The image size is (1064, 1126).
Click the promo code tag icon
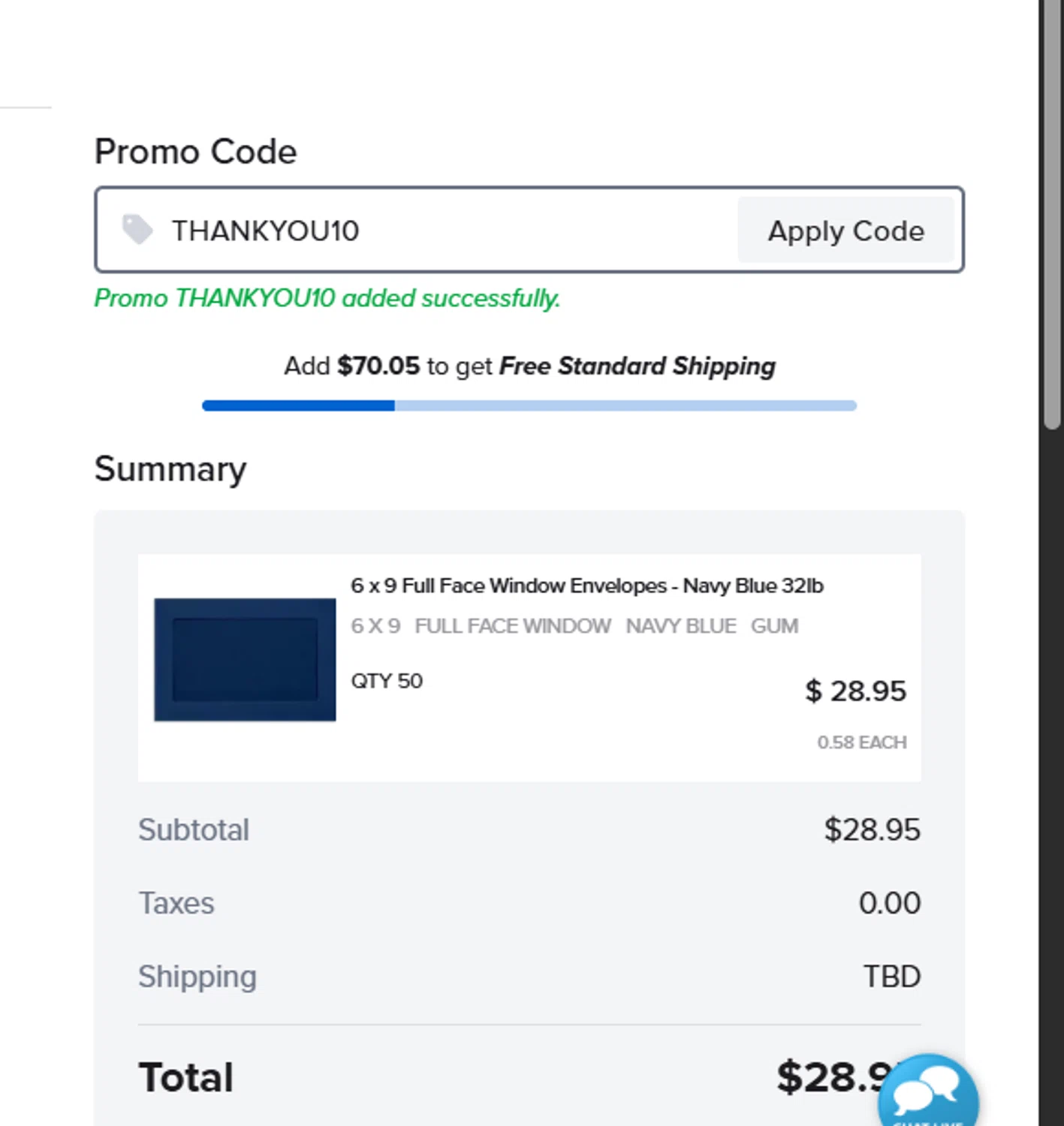tap(137, 230)
